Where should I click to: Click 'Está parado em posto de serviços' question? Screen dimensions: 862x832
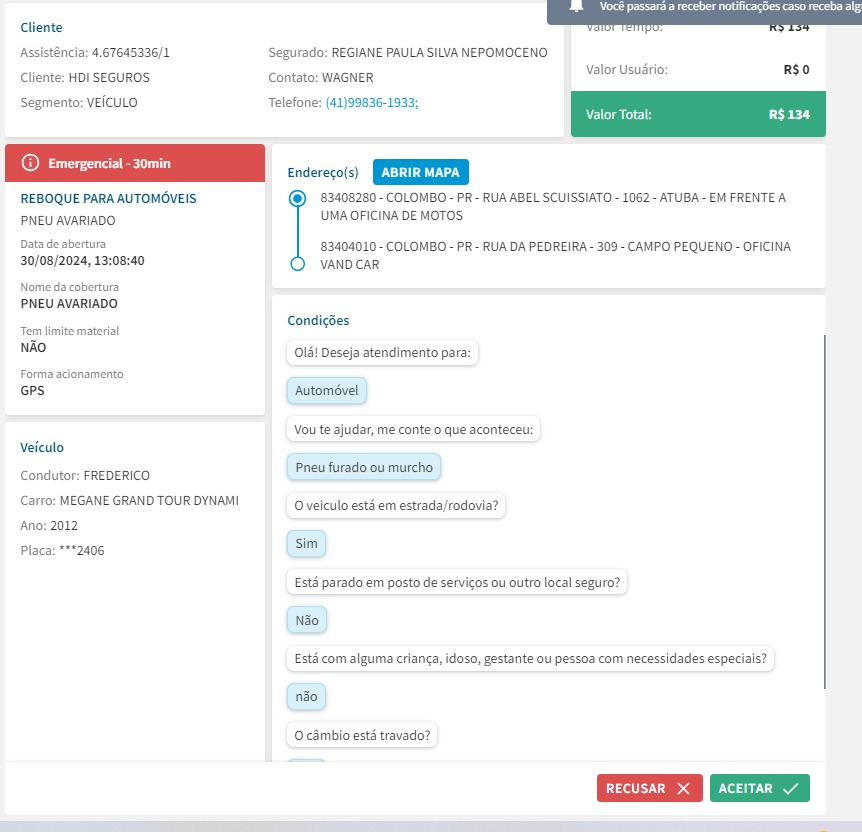457,582
